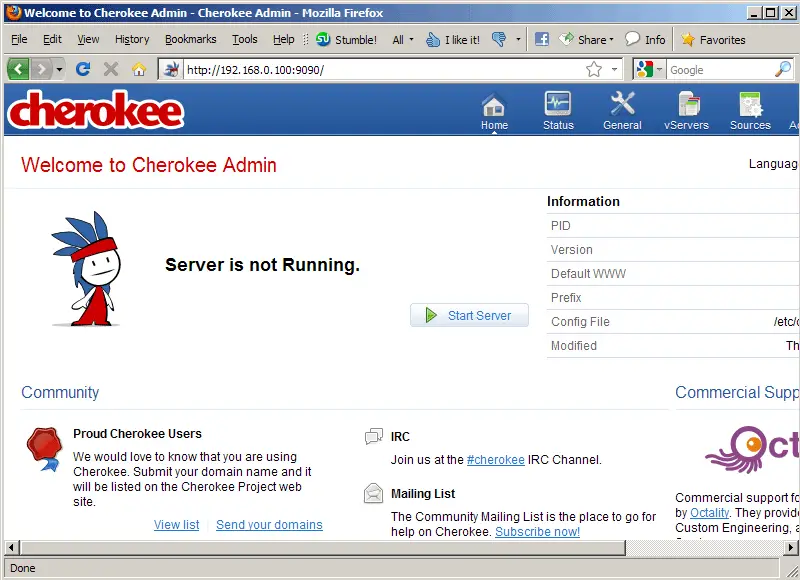This screenshot has width=800, height=580.
Task: Expand the StumbleUpon All topics dropdown
Action: click(x=403, y=40)
